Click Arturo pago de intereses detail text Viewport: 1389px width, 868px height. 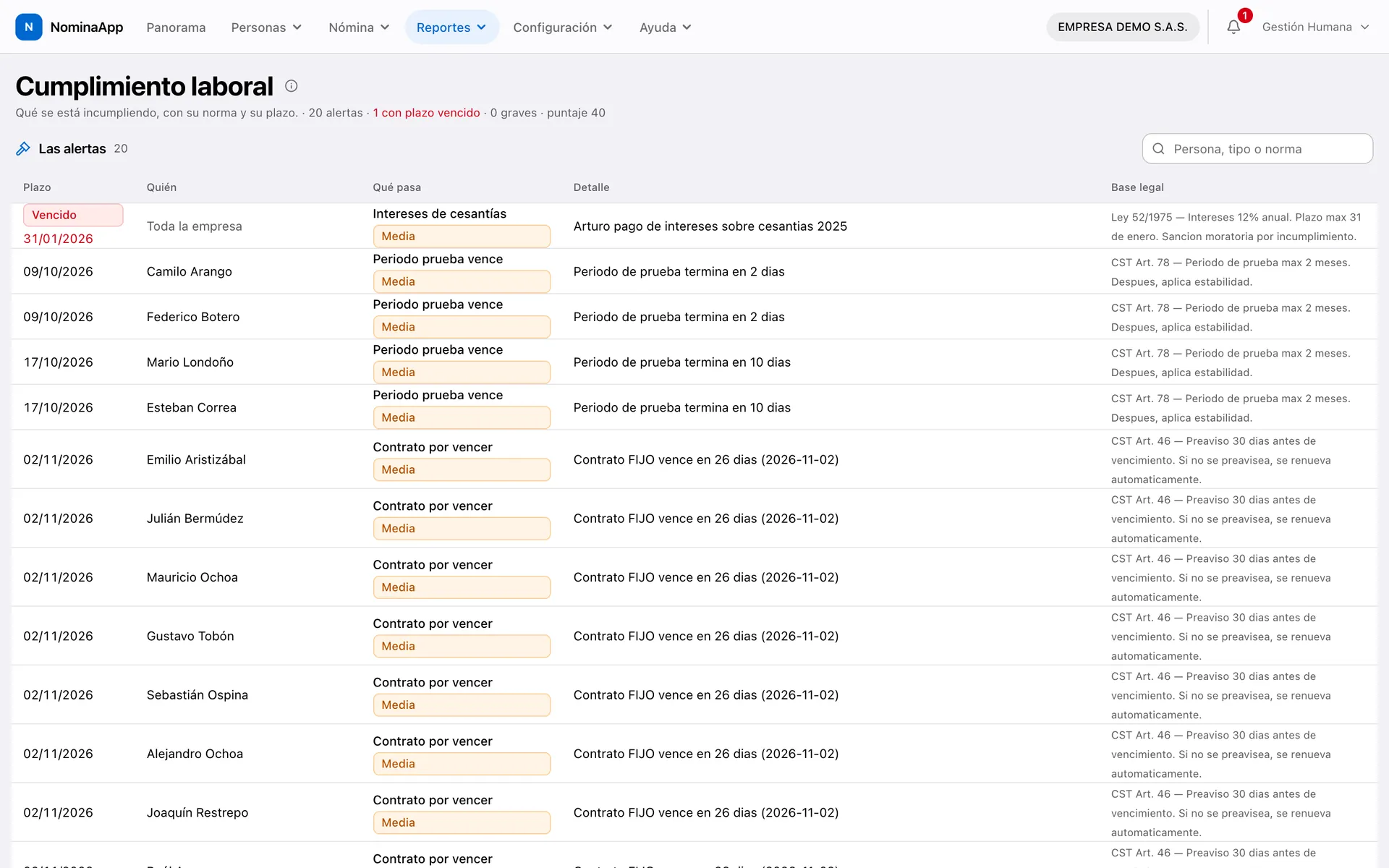[x=710, y=226]
